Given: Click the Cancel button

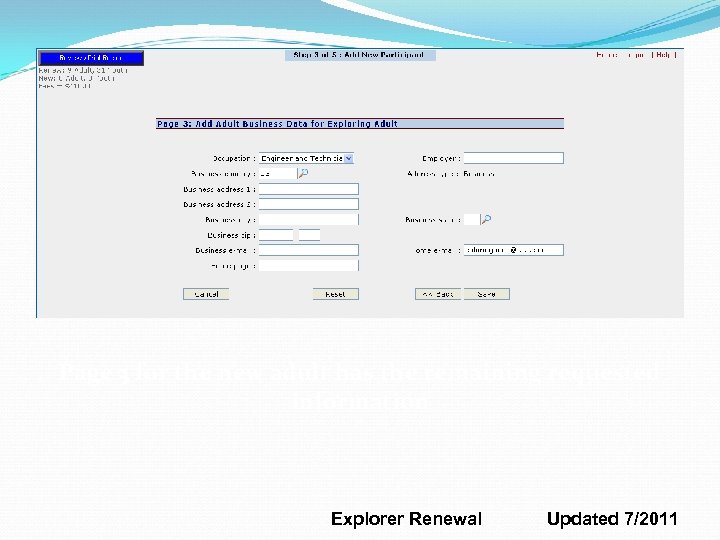Looking at the screenshot, I should click(x=206, y=294).
